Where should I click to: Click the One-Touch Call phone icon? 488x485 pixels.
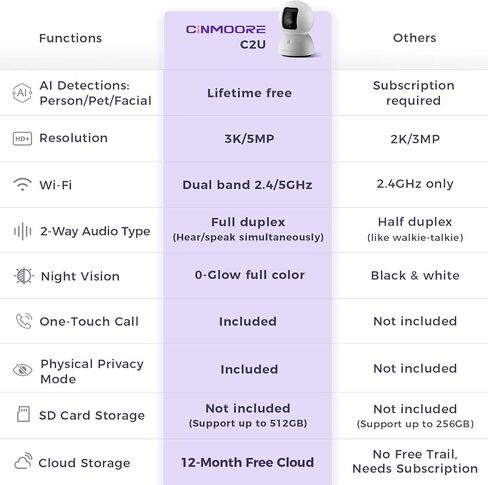pos(24,321)
